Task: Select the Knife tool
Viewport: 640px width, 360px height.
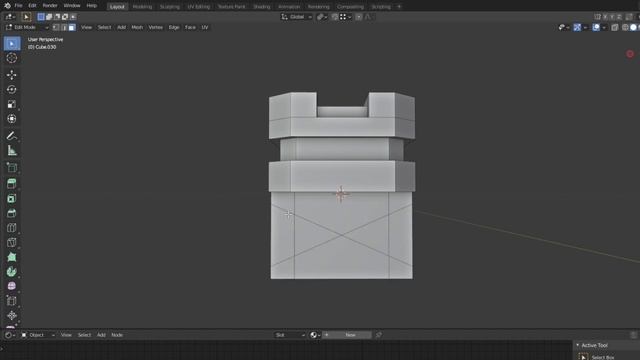Action: 12,242
